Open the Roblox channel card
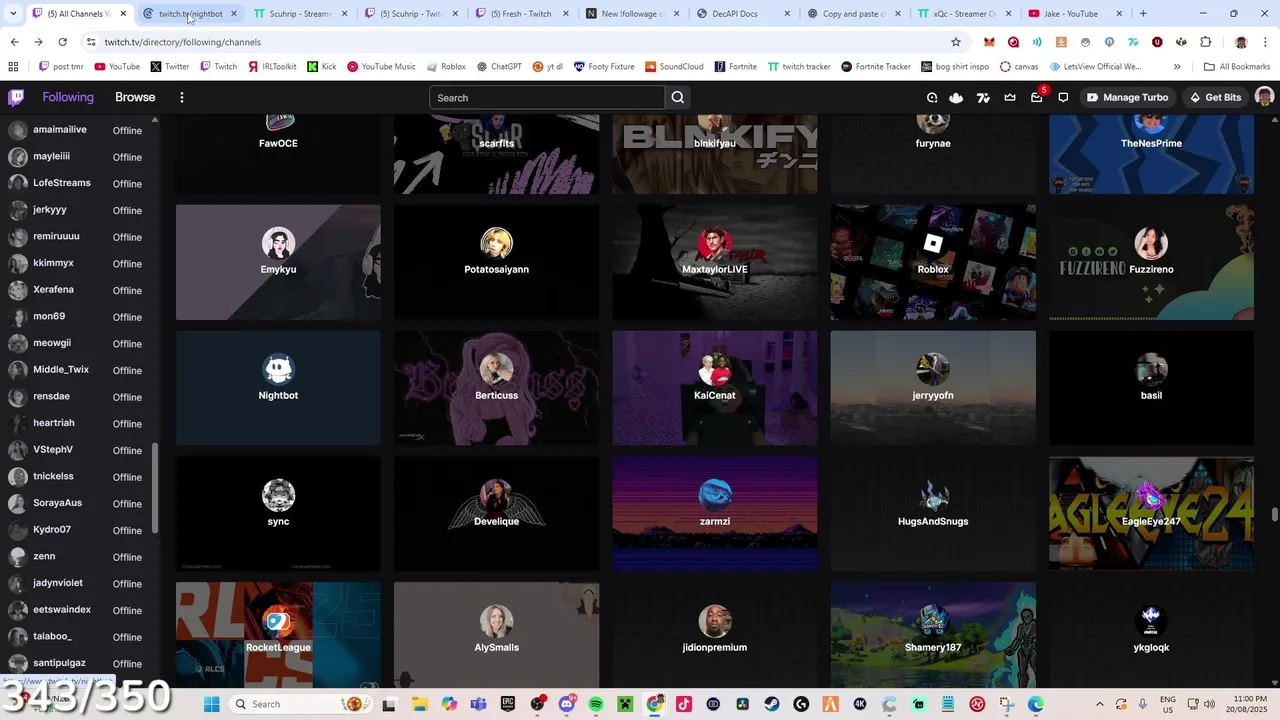Screen dimensions: 1280x720 (x=933, y=262)
